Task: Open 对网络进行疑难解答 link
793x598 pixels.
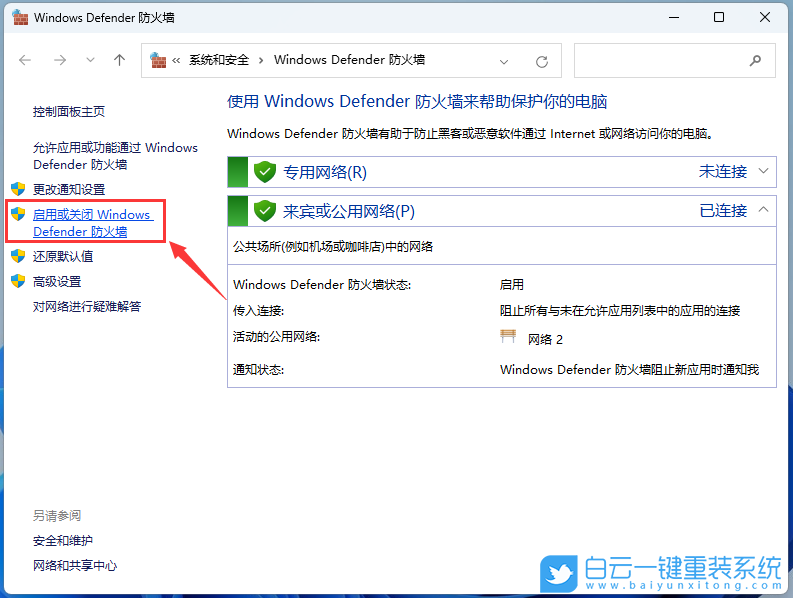Action: pyautogui.click(x=87, y=306)
